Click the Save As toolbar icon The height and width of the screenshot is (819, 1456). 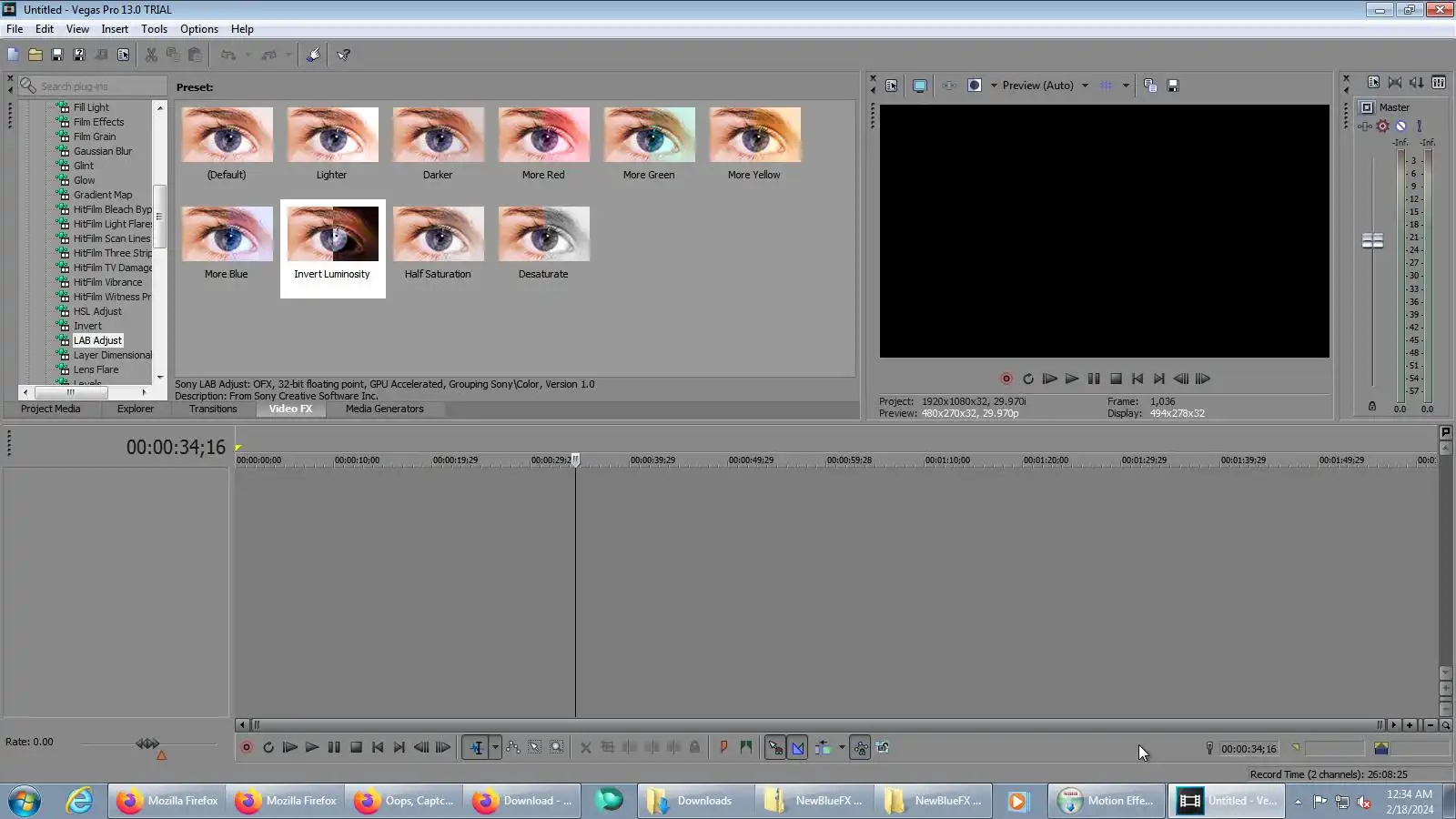tap(79, 55)
